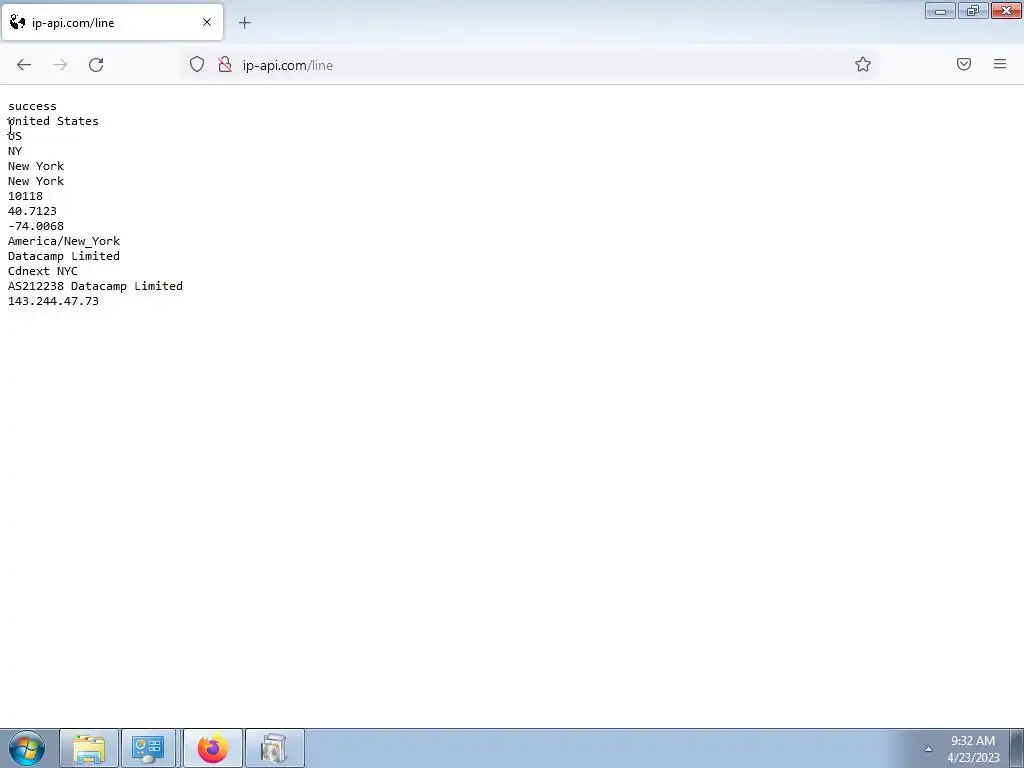Open the Save to Pocket button
Viewport: 1024px width, 768px height.
[964, 64]
